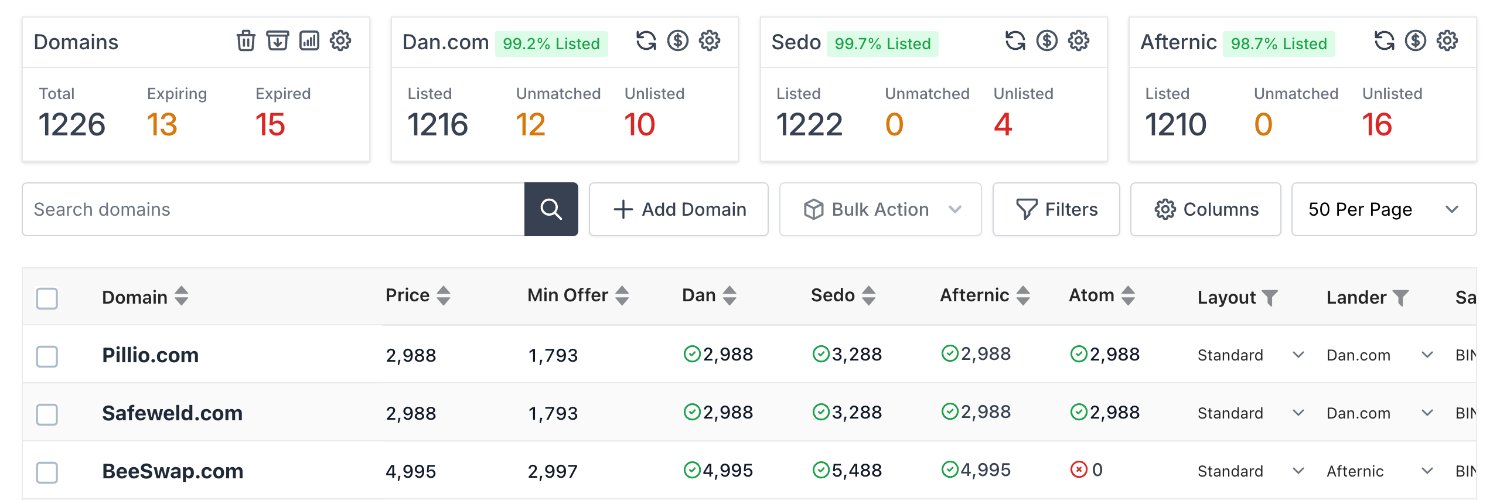Screen dimensions: 1500x500
Task: Open Layout dropdown for Pillio.com
Action: click(x=1251, y=355)
